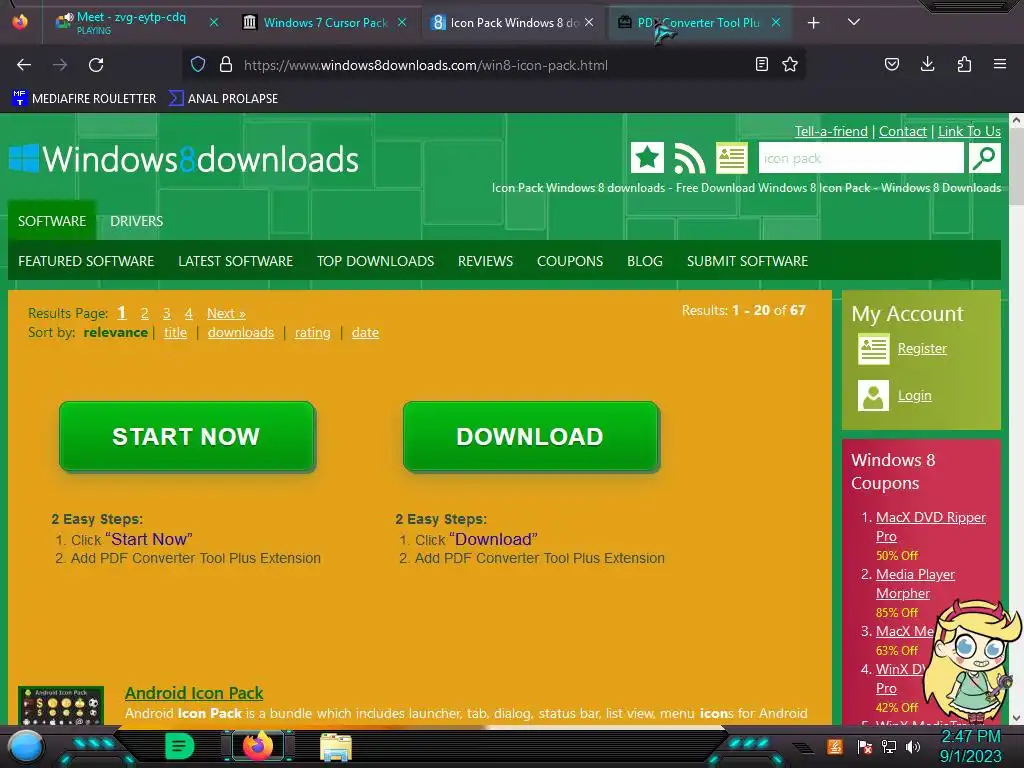
Task: Click the RSS feed icon on the site header
Action: pyautogui.click(x=690, y=158)
